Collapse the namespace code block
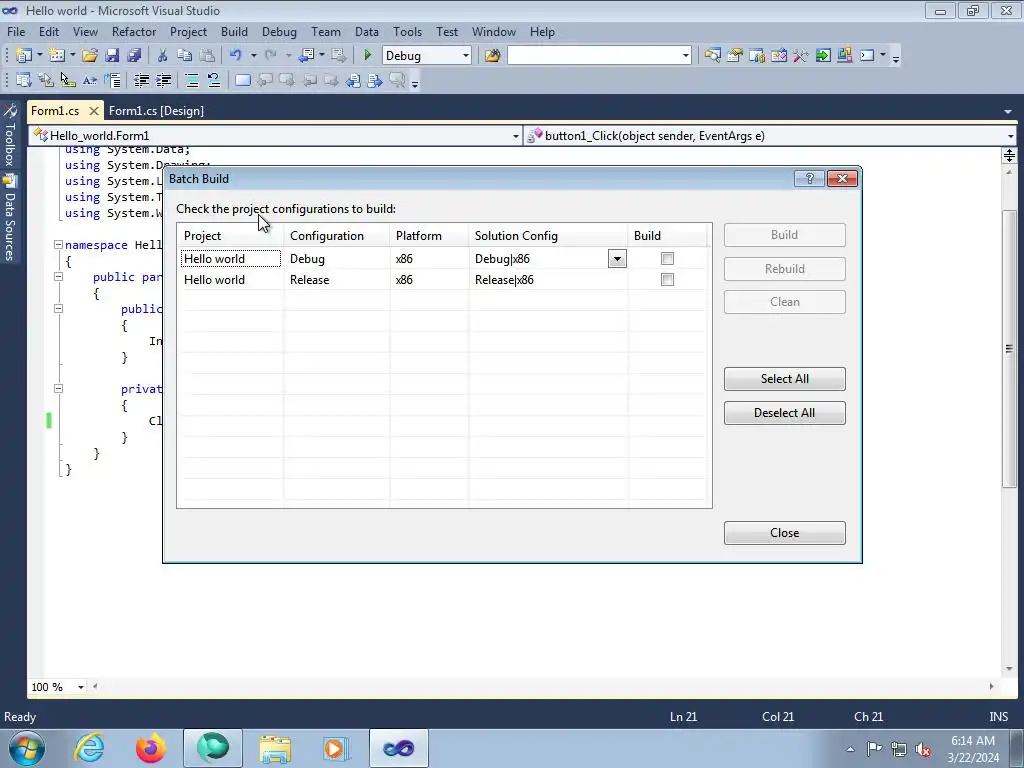Viewport: 1024px width, 768px height. [58, 245]
